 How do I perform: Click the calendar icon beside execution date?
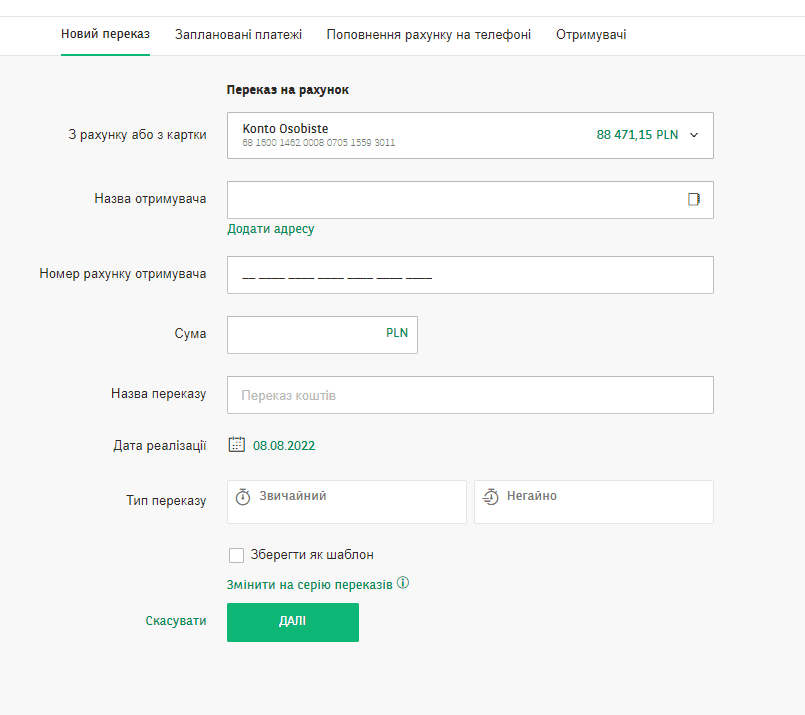pos(237,445)
